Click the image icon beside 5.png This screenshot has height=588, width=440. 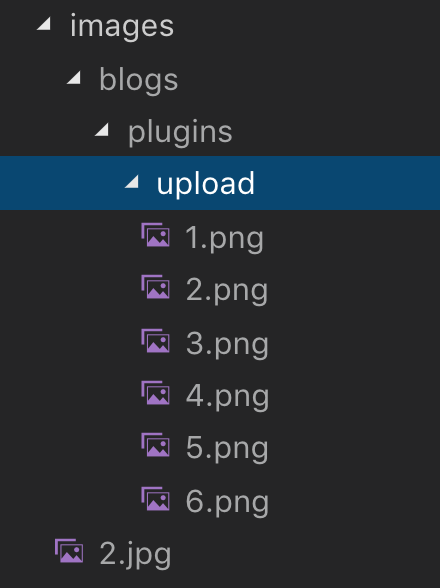[155, 445]
